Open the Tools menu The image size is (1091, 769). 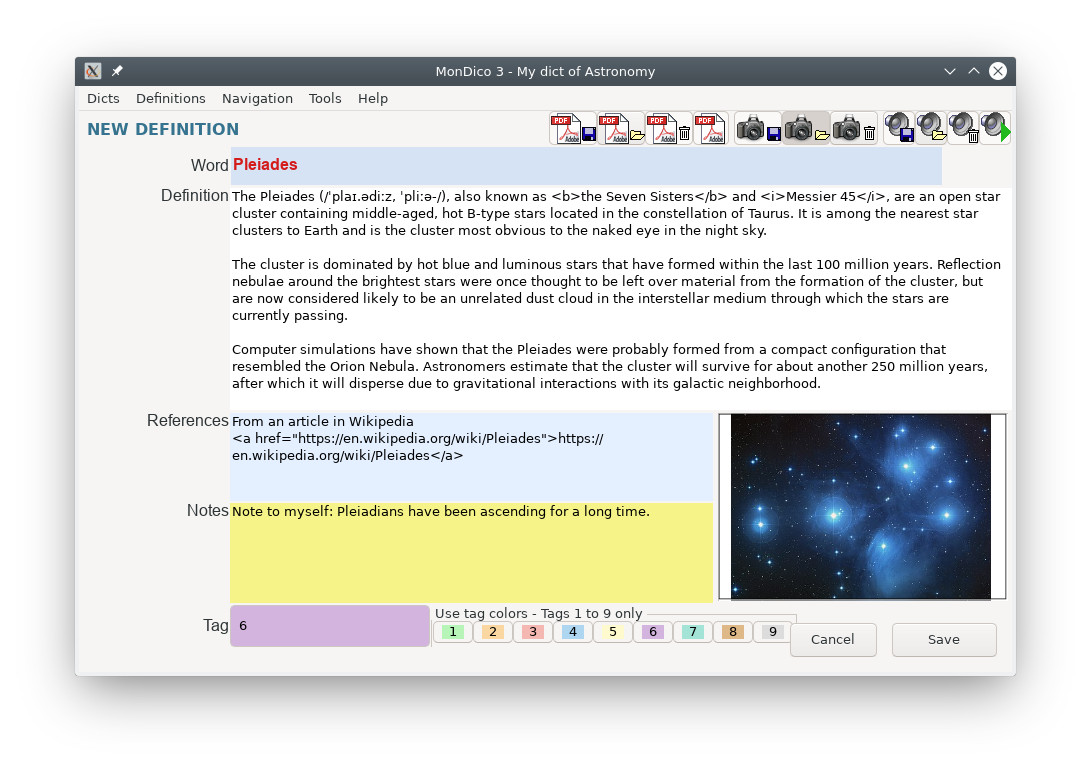(x=325, y=99)
